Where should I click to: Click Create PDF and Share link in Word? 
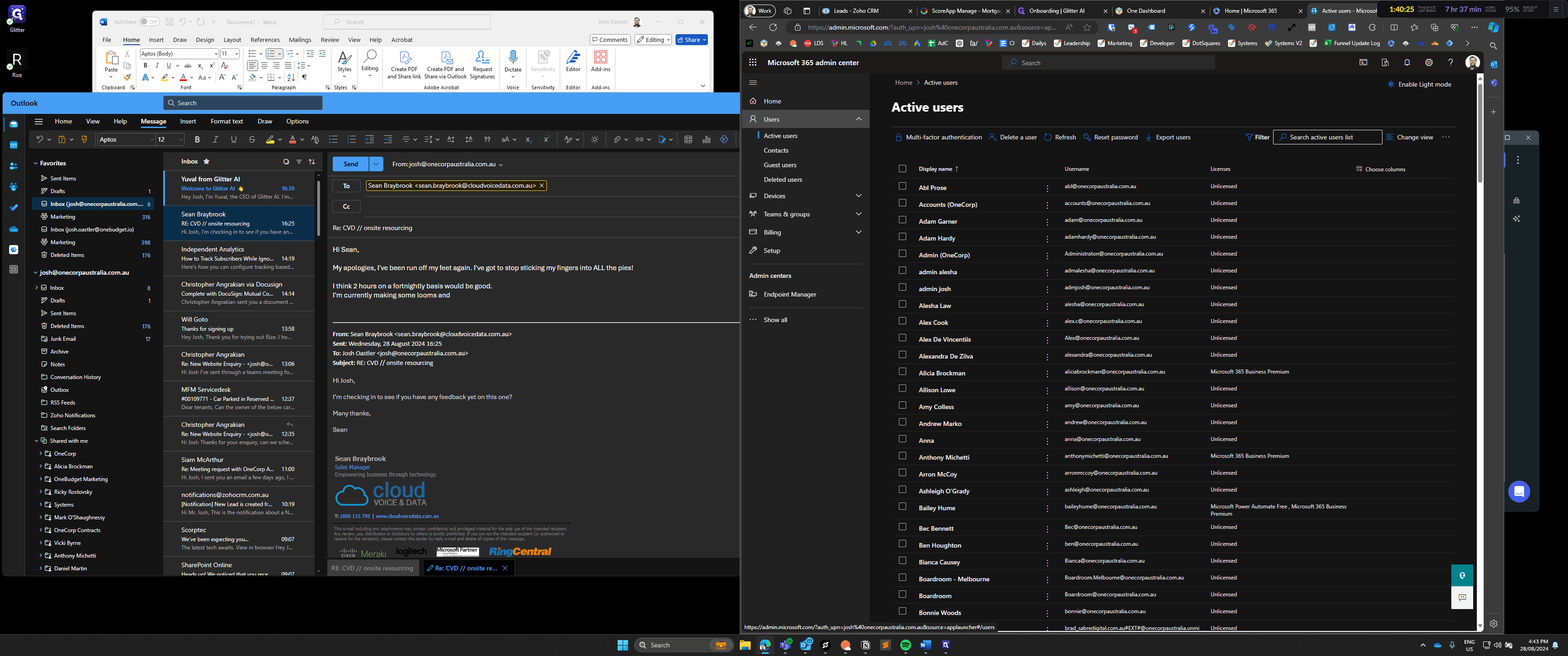[x=404, y=65]
